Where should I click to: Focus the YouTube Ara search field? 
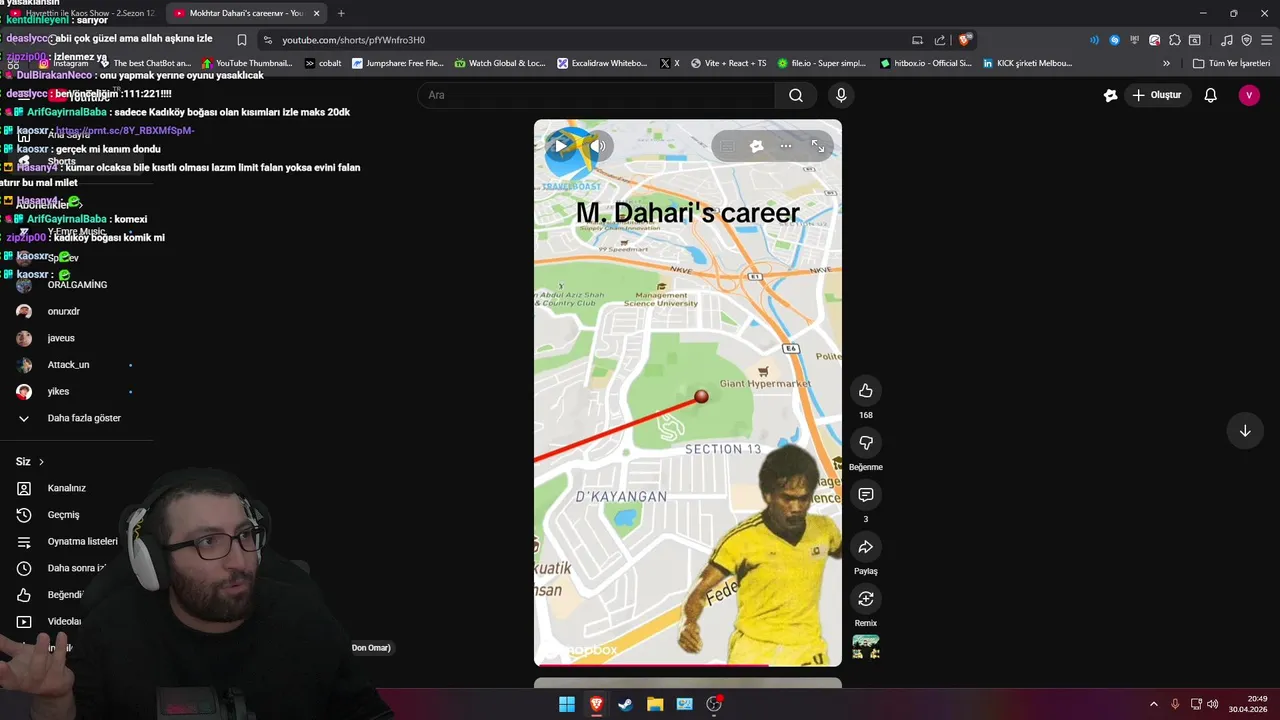coord(596,95)
